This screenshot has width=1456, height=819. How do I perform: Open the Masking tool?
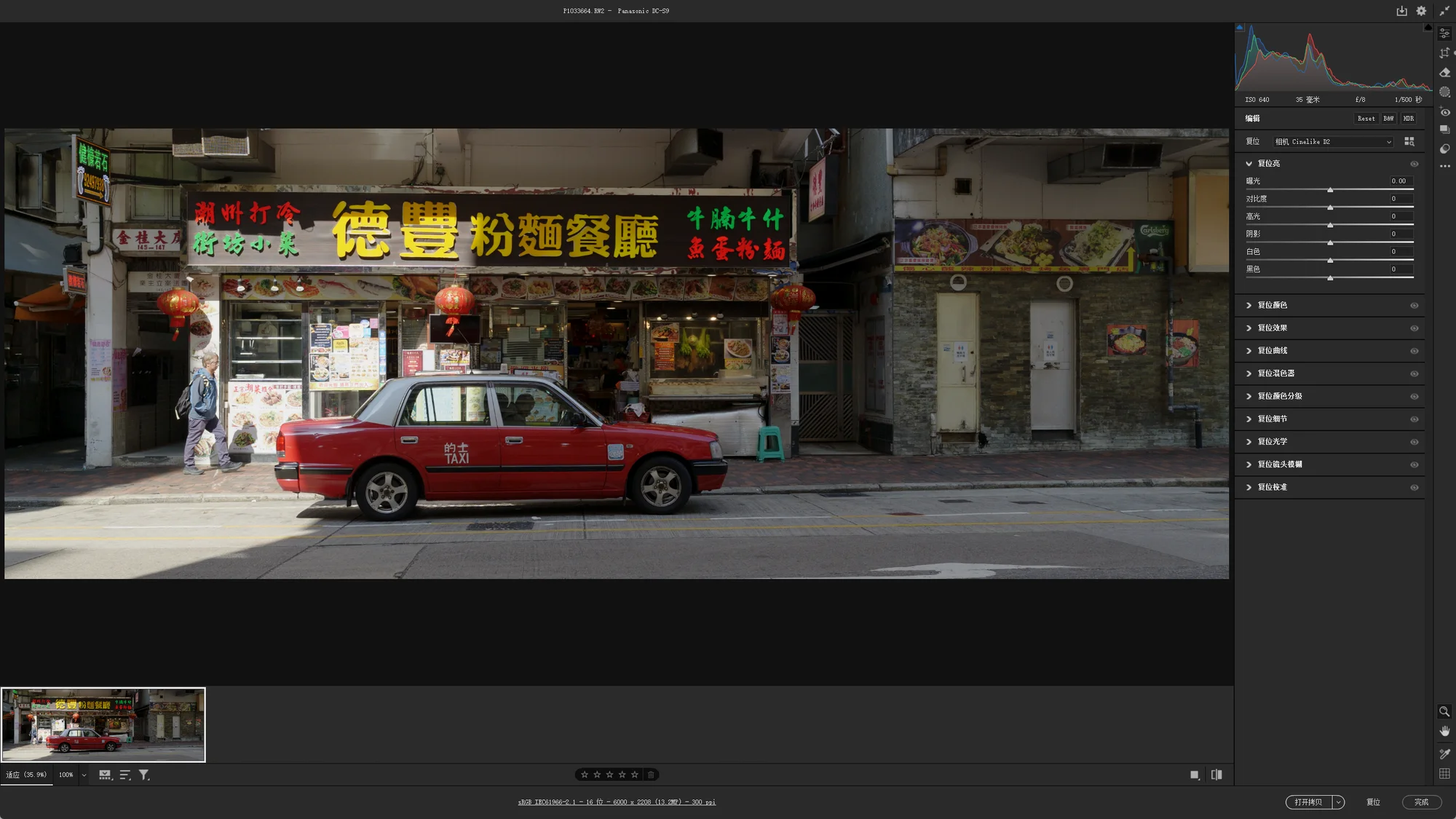1444,92
